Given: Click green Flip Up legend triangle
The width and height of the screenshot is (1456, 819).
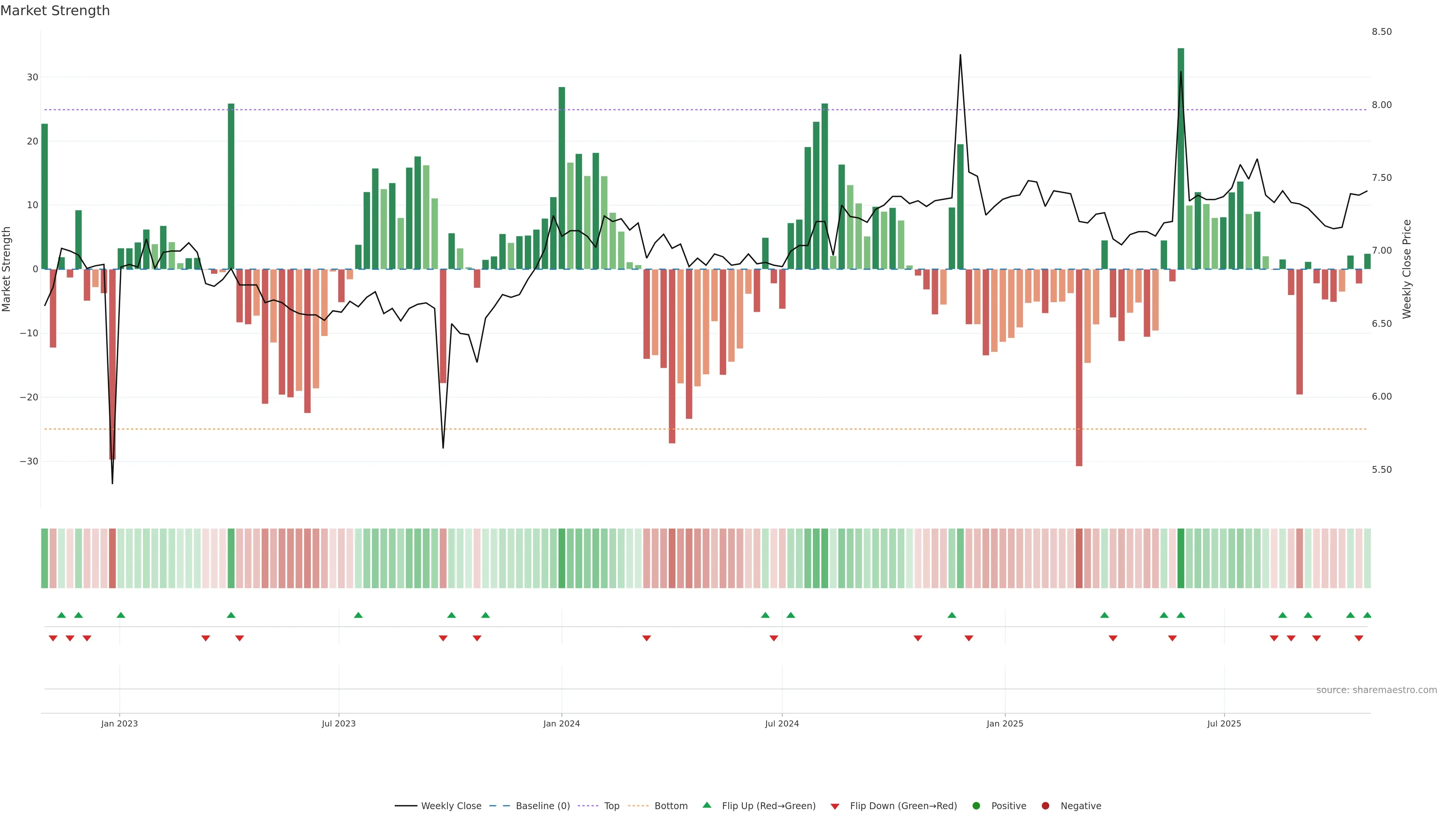Looking at the screenshot, I should tap(706, 805).
